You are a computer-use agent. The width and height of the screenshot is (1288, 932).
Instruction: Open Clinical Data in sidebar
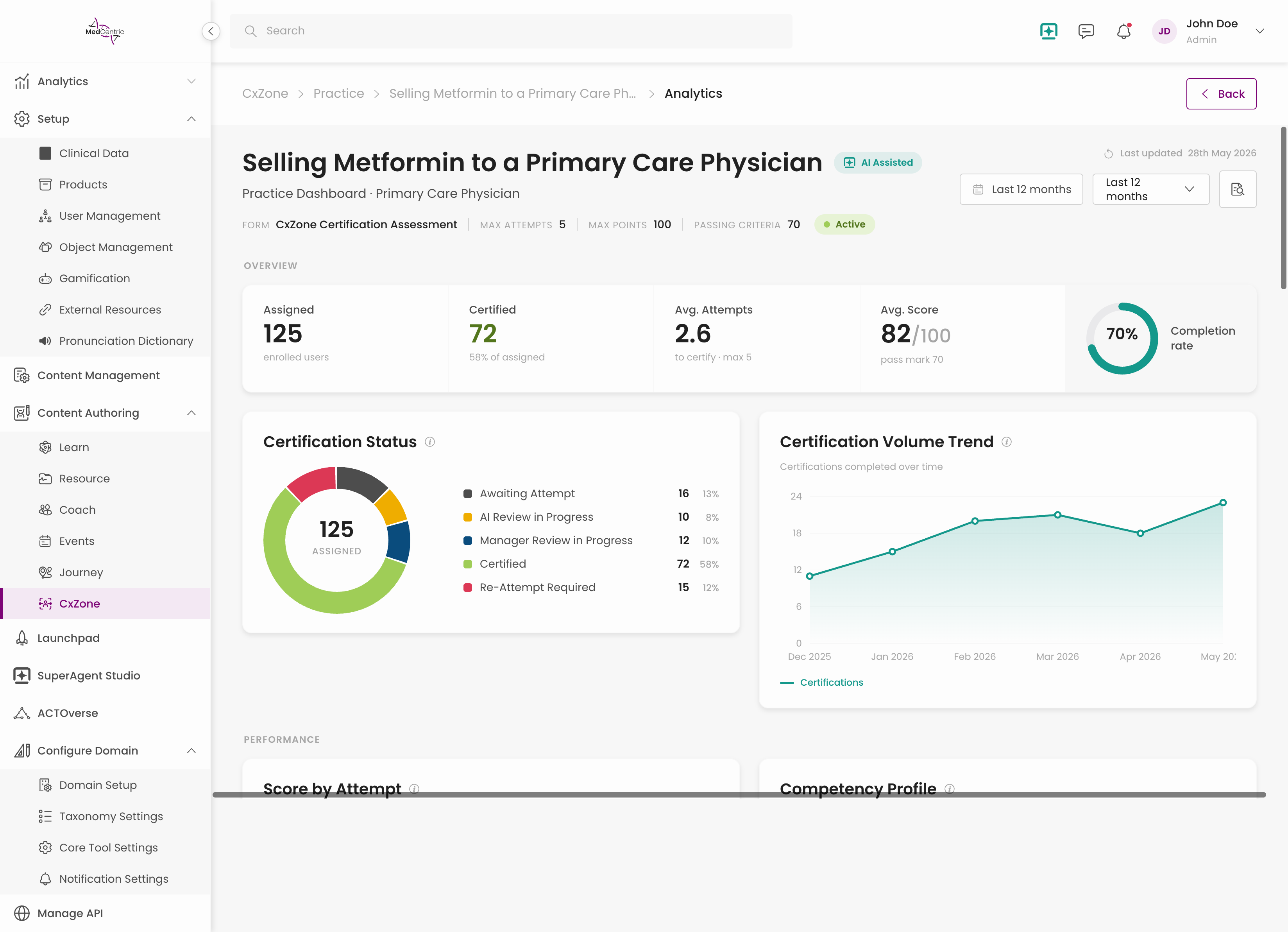coord(105,153)
